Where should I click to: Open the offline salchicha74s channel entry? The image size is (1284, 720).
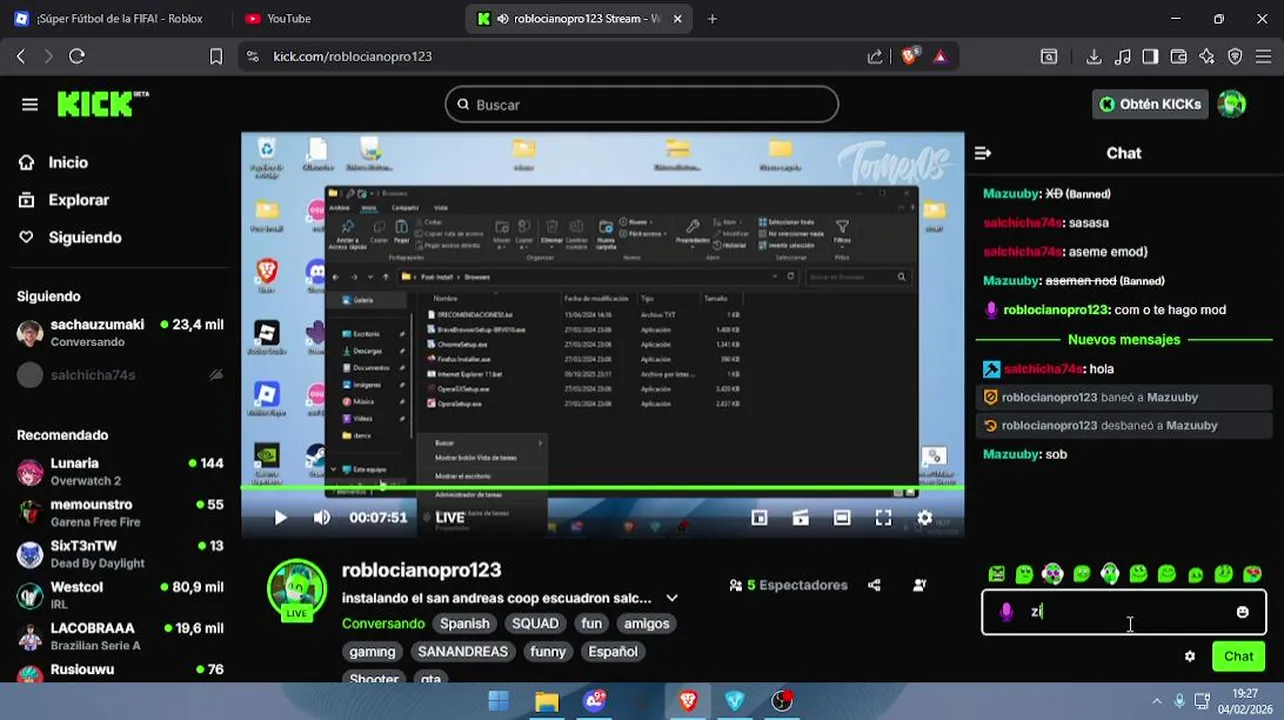click(120, 375)
